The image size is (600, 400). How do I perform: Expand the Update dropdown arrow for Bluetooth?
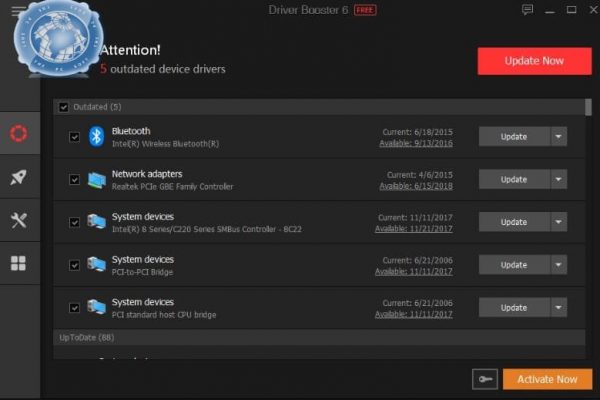tap(559, 137)
